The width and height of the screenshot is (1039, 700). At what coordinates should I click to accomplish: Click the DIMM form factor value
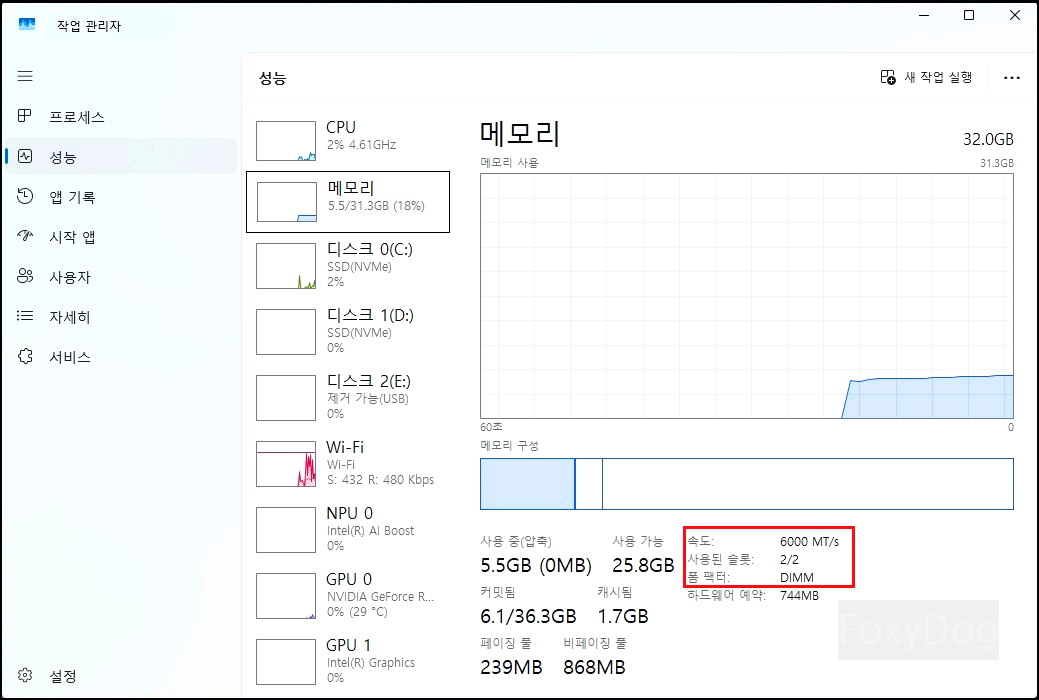[796, 577]
